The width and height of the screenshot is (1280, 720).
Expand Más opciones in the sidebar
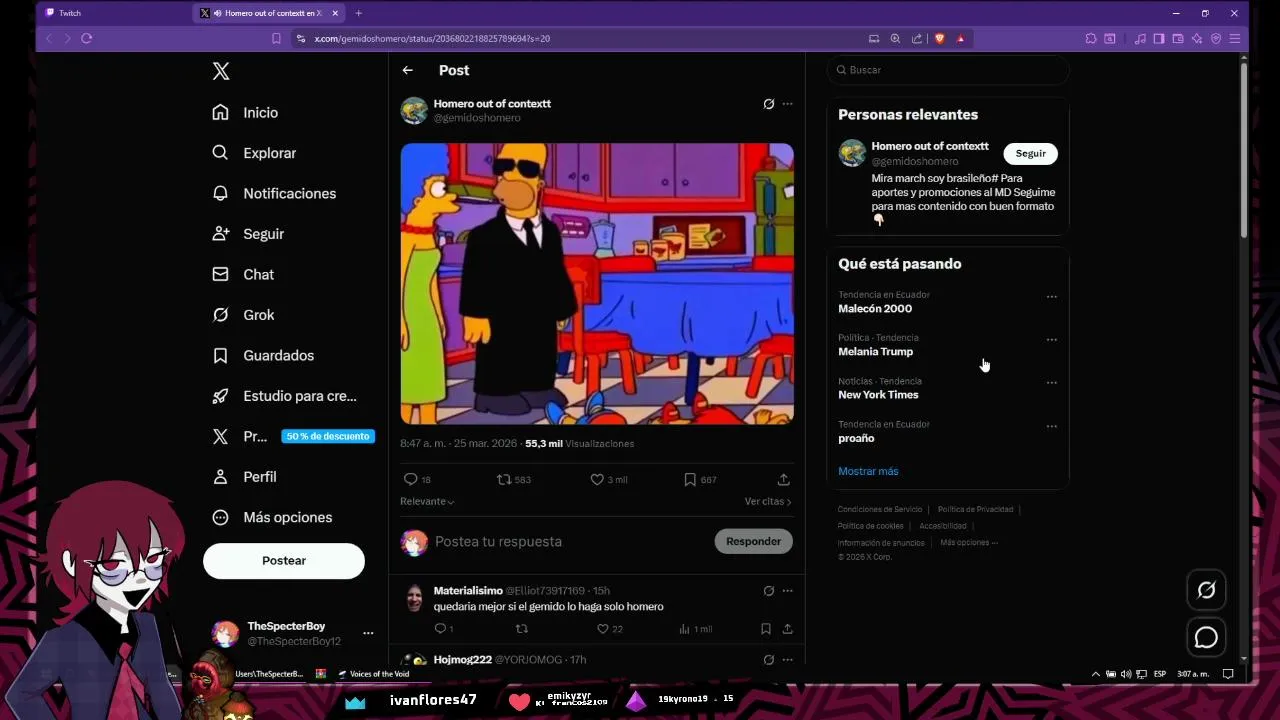(x=272, y=517)
